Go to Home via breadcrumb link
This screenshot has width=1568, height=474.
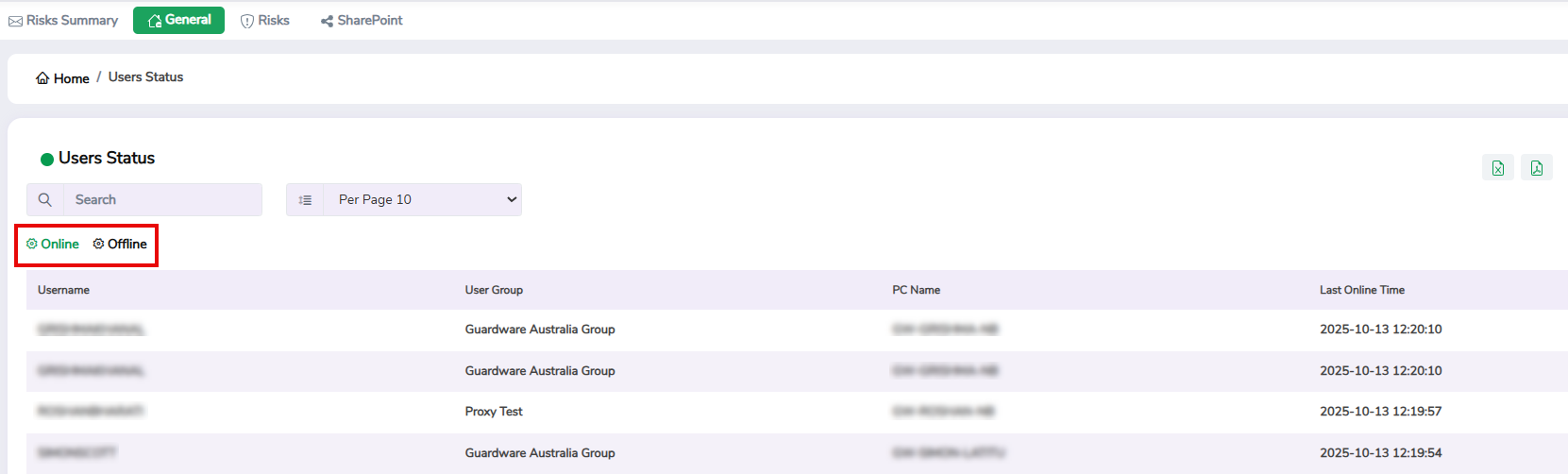[x=62, y=78]
